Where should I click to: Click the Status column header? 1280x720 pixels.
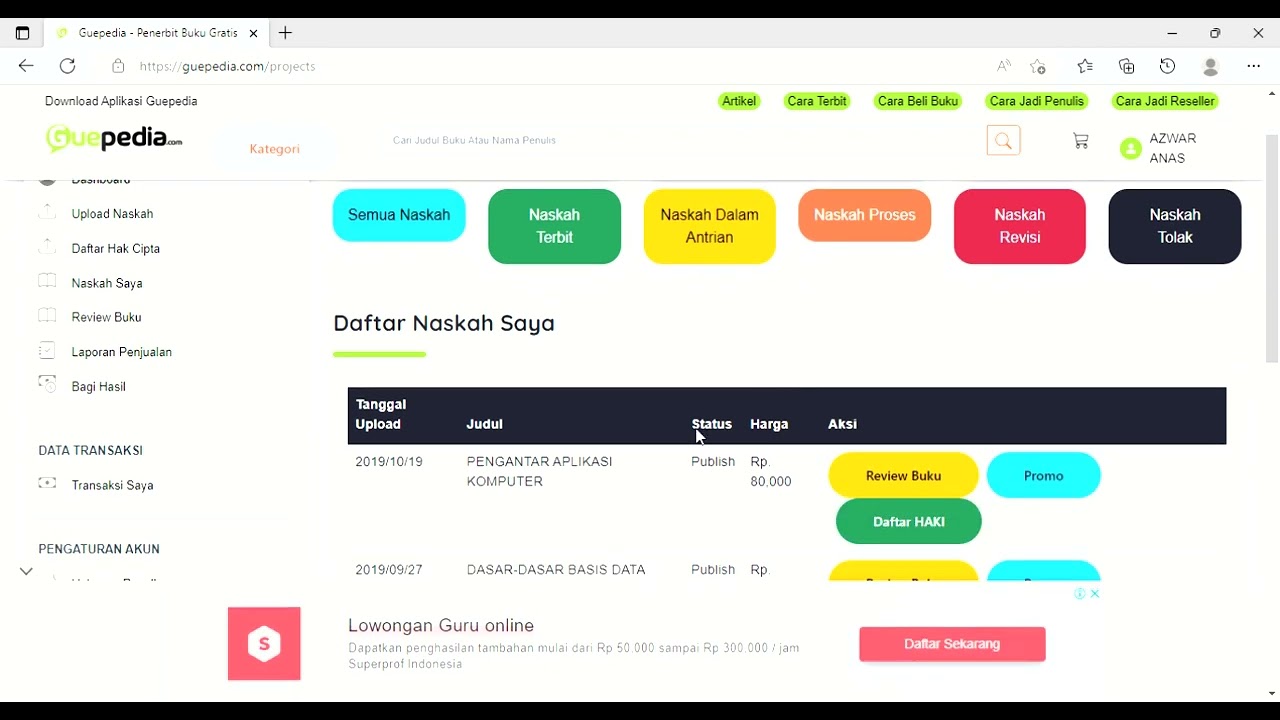point(712,424)
